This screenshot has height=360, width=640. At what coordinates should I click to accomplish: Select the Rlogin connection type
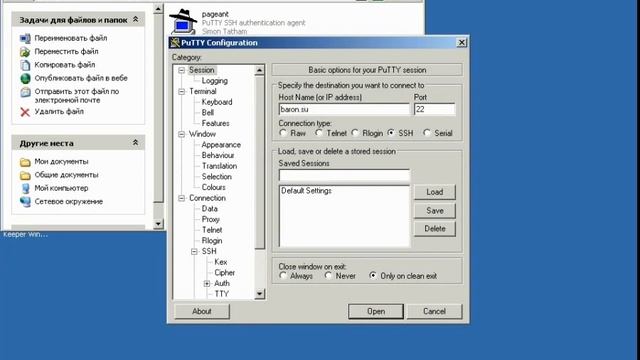[355, 133]
